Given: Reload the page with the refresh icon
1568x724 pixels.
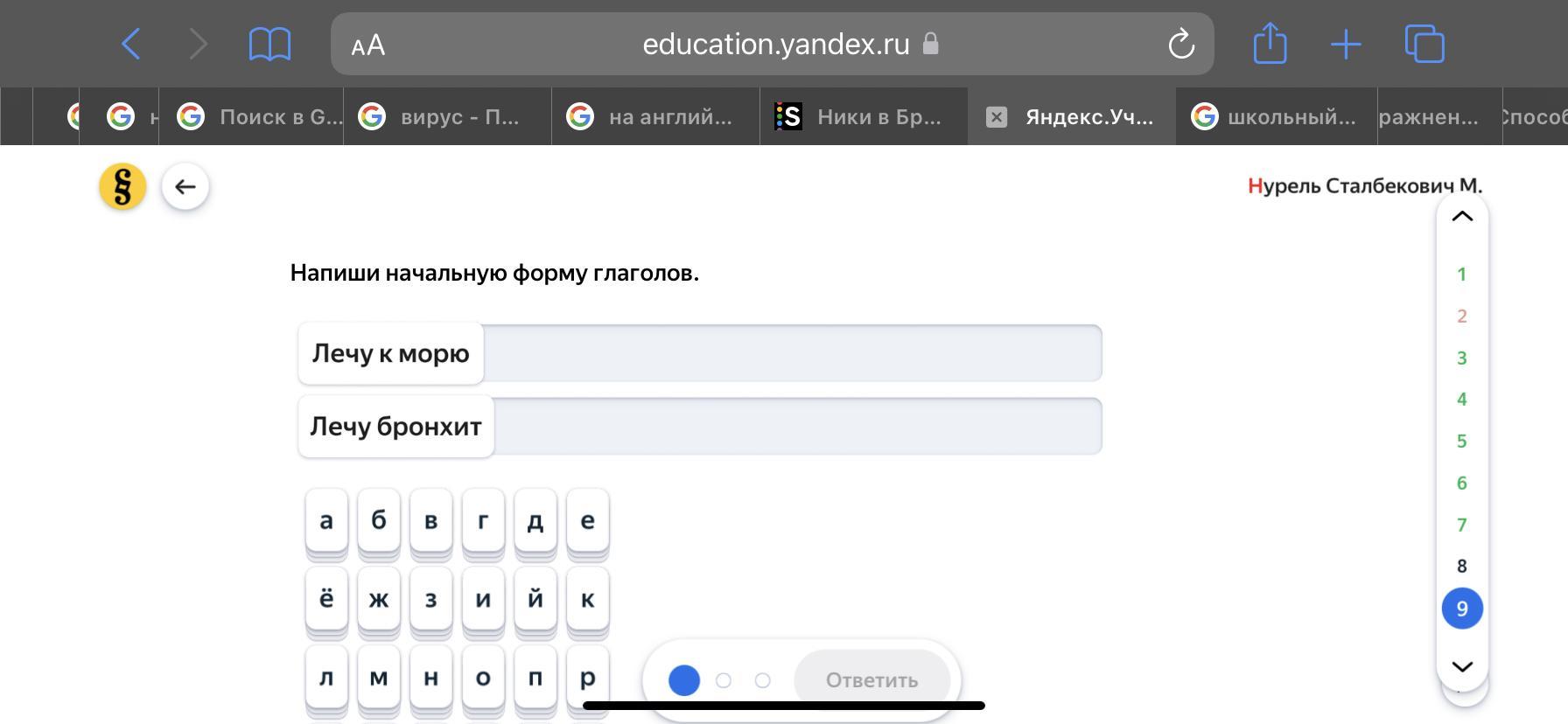Looking at the screenshot, I should pos(1181,44).
